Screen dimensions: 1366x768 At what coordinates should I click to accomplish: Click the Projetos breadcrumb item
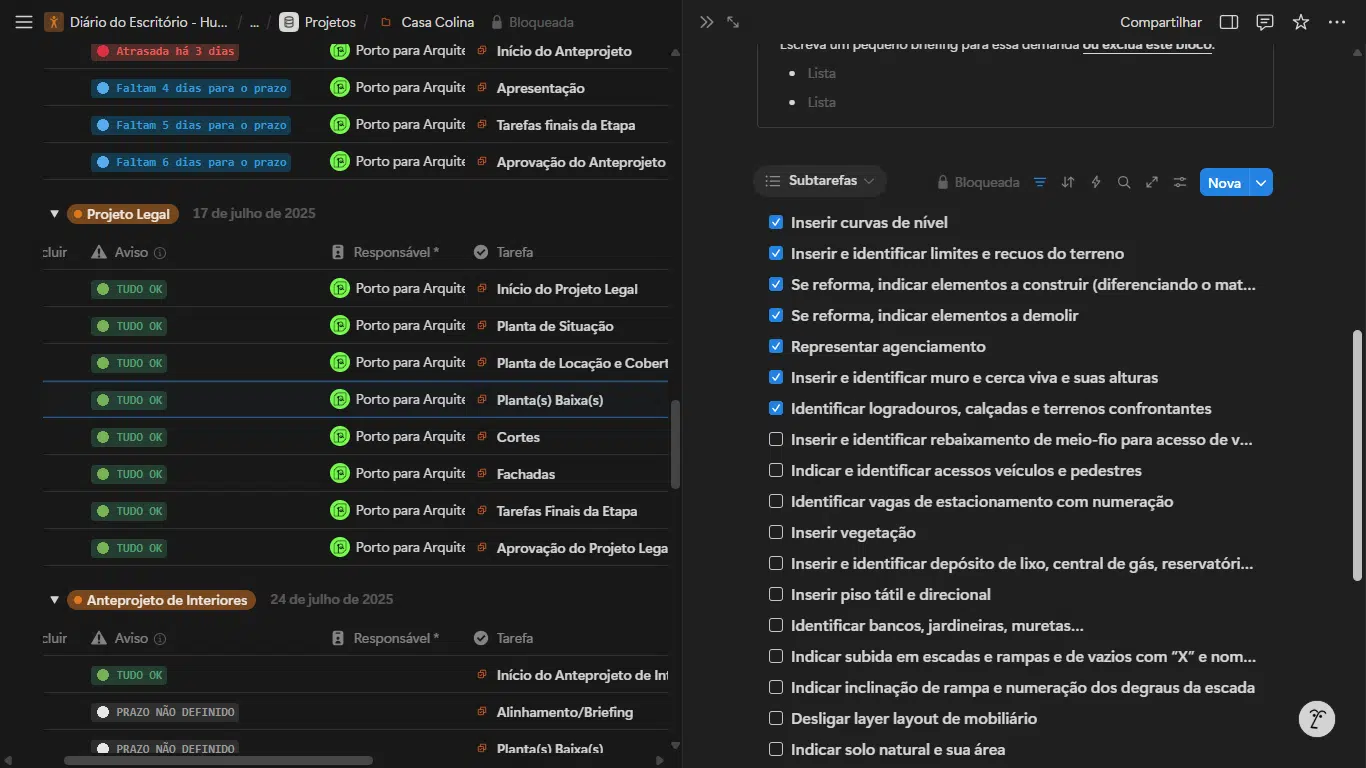click(x=318, y=22)
